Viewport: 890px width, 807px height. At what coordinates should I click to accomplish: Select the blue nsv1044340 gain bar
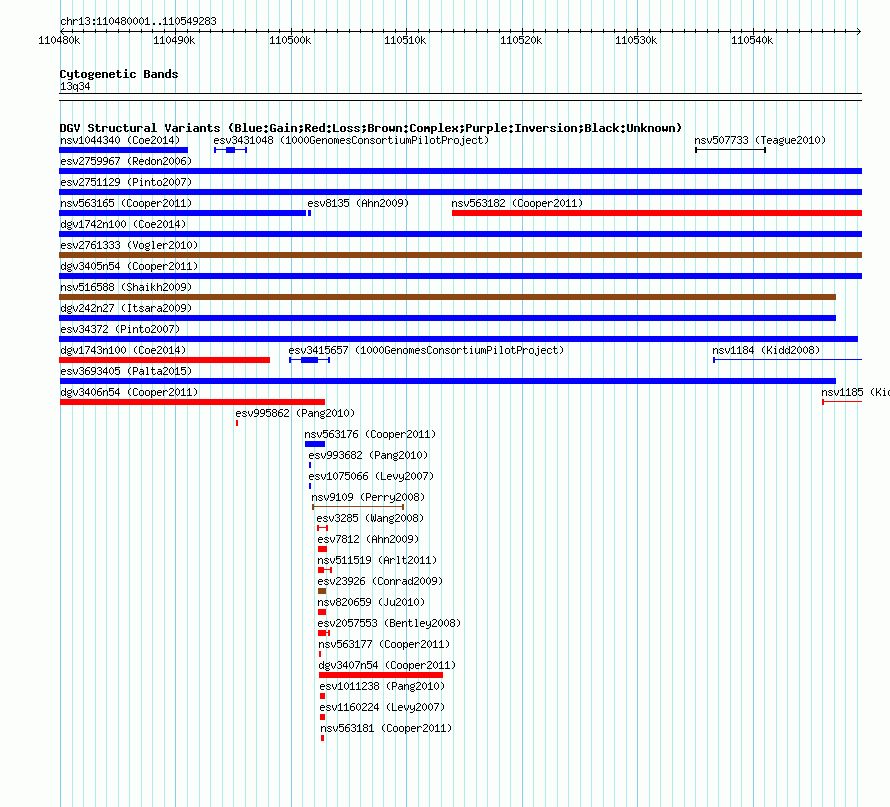click(123, 150)
